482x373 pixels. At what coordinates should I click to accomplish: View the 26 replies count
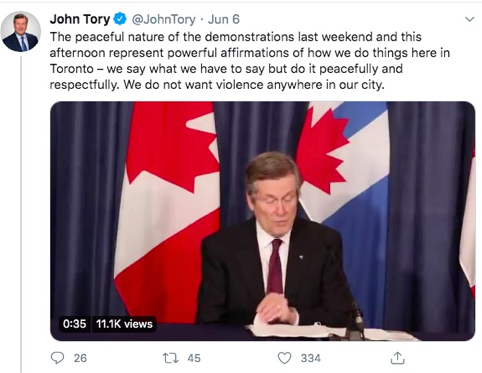click(80, 358)
